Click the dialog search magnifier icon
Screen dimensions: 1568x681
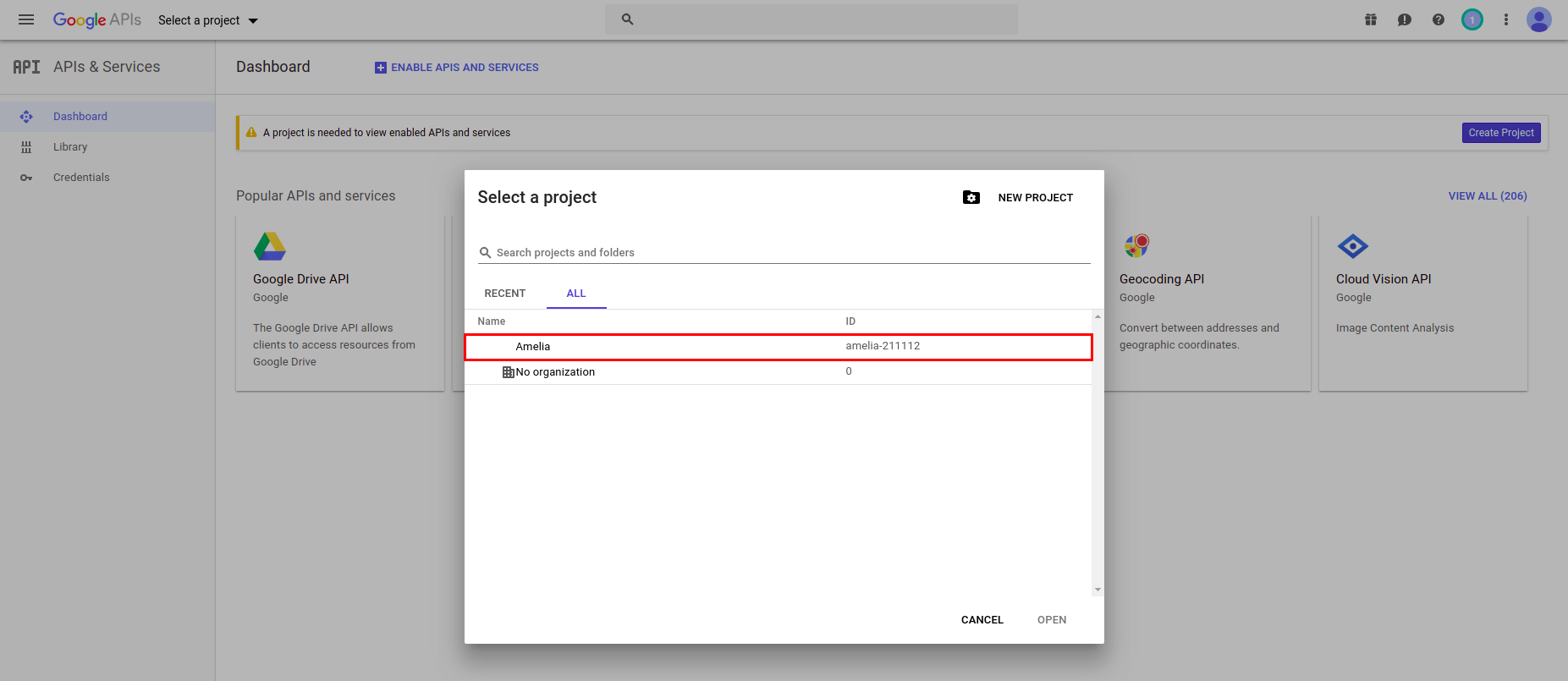(x=485, y=253)
